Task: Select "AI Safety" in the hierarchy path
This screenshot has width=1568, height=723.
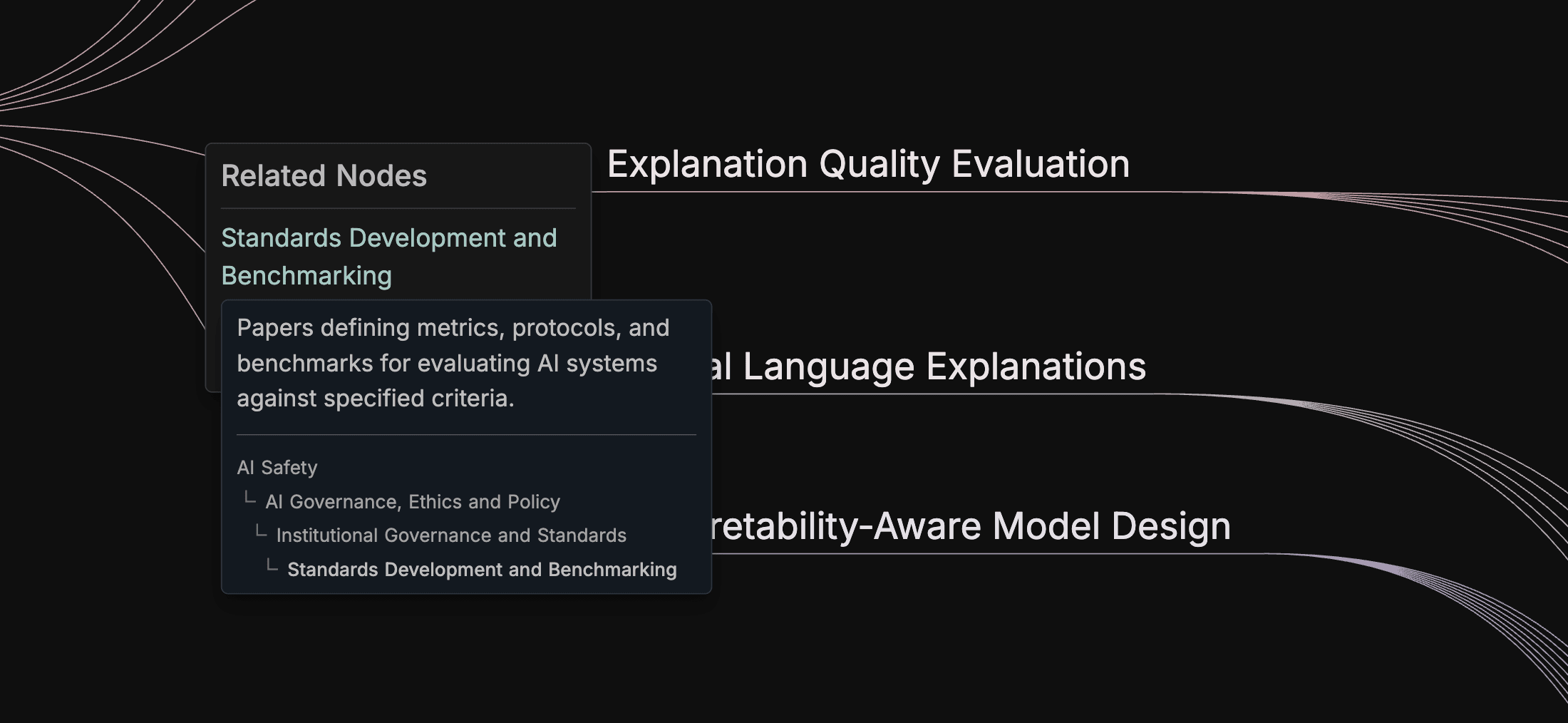Action: (x=277, y=468)
